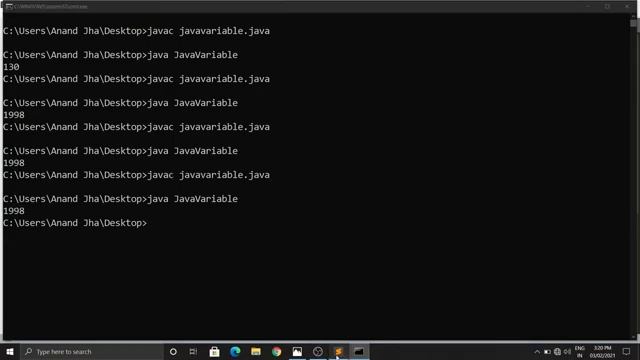Open the ENG IN language indicator
Image resolution: width=640 pixels, height=360 pixels.
(x=580, y=352)
